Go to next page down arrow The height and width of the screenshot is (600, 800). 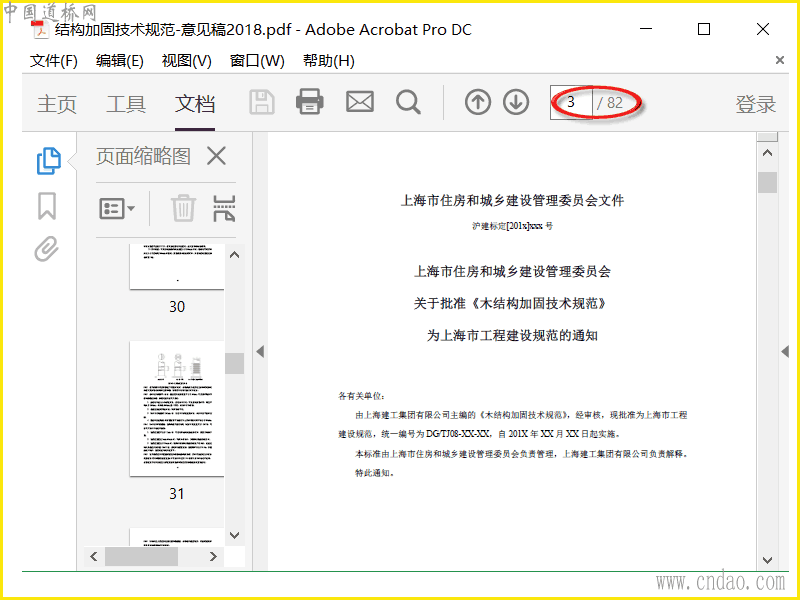[x=516, y=103]
